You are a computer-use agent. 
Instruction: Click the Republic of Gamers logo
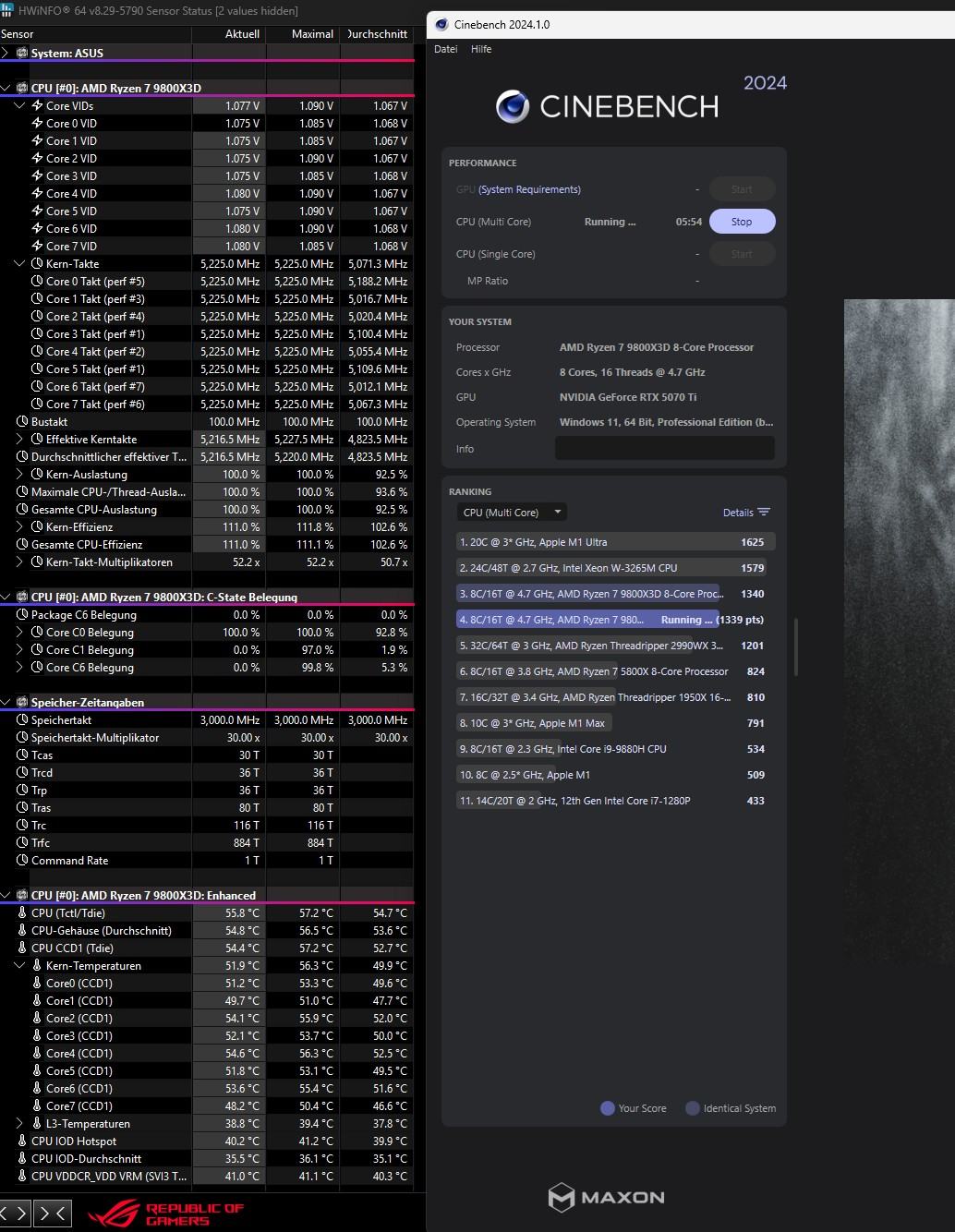(166, 1214)
